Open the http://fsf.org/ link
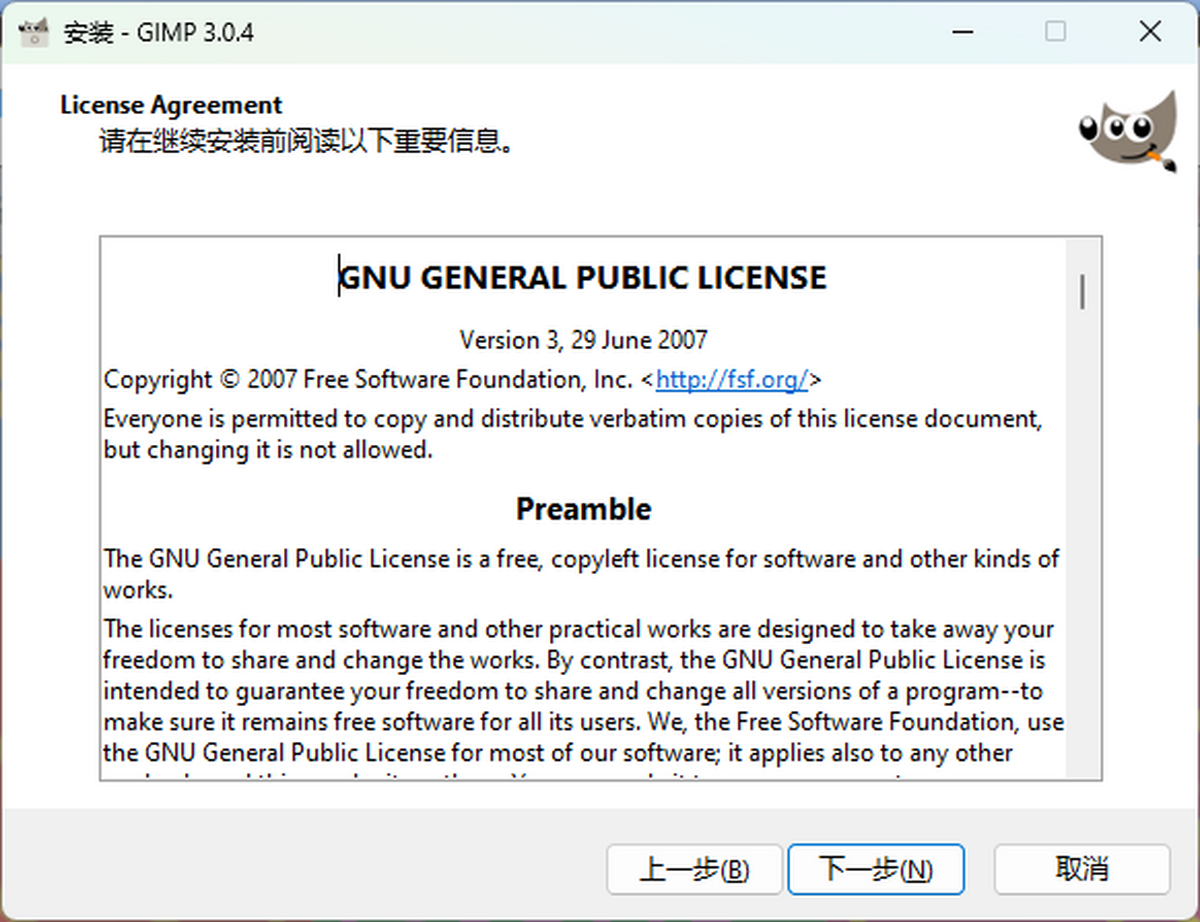1200x922 pixels. pyautogui.click(x=731, y=380)
